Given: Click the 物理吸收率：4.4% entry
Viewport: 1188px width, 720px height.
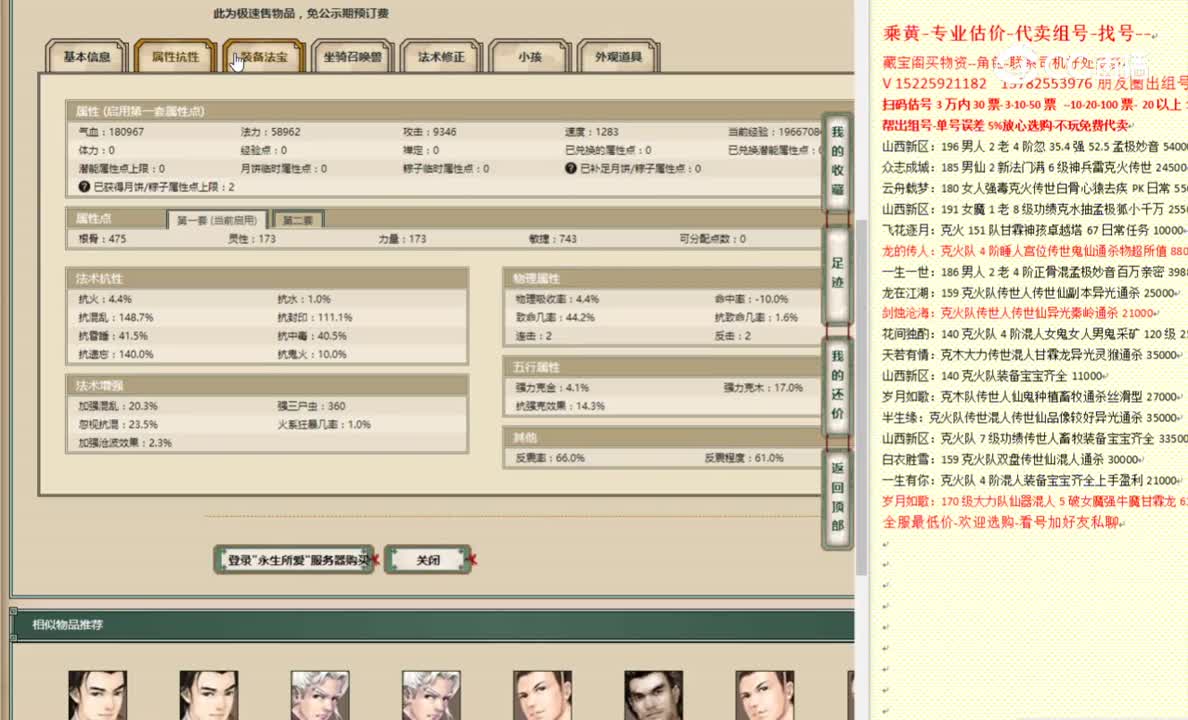Looking at the screenshot, I should pyautogui.click(x=557, y=299).
